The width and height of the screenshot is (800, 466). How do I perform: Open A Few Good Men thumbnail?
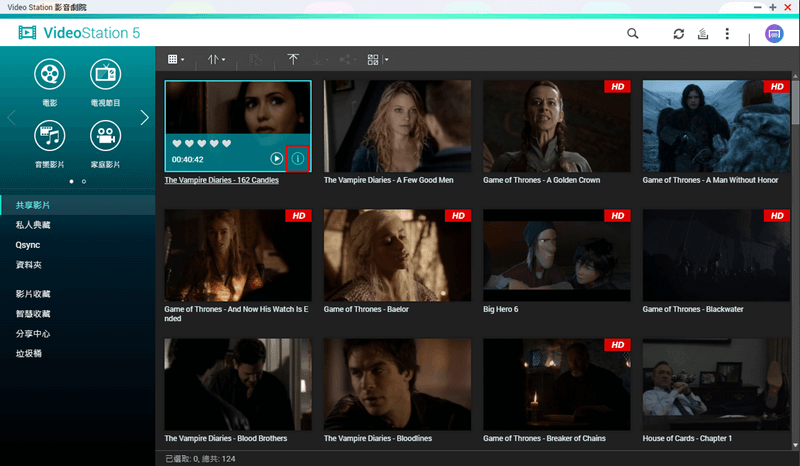pyautogui.click(x=397, y=126)
